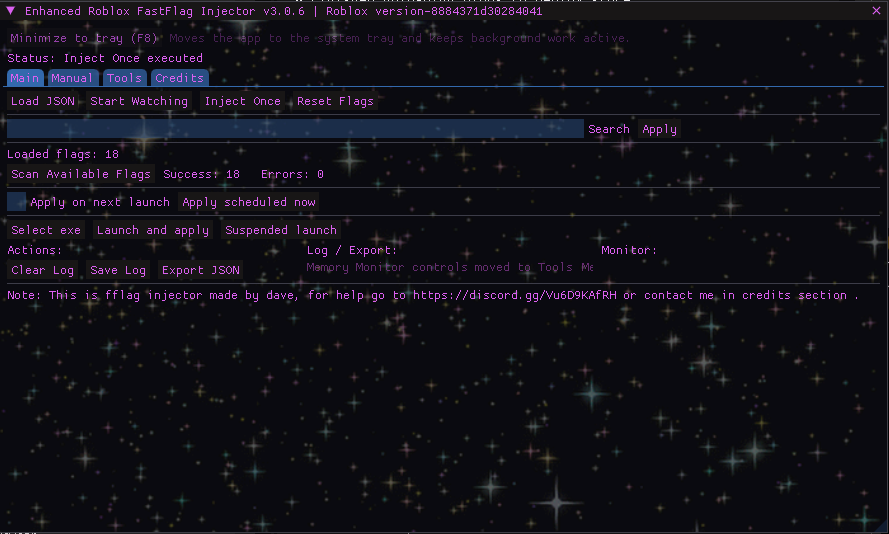Click the window title bar text
Viewport: 889px width, 534px height.
coord(283,11)
